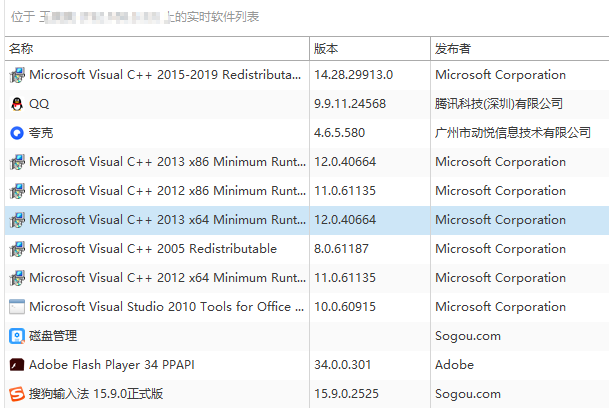Select Microsoft Visual C++ 2005 Redistributable name
Image resolution: width=609 pixels, height=408 pixels.
point(153,249)
